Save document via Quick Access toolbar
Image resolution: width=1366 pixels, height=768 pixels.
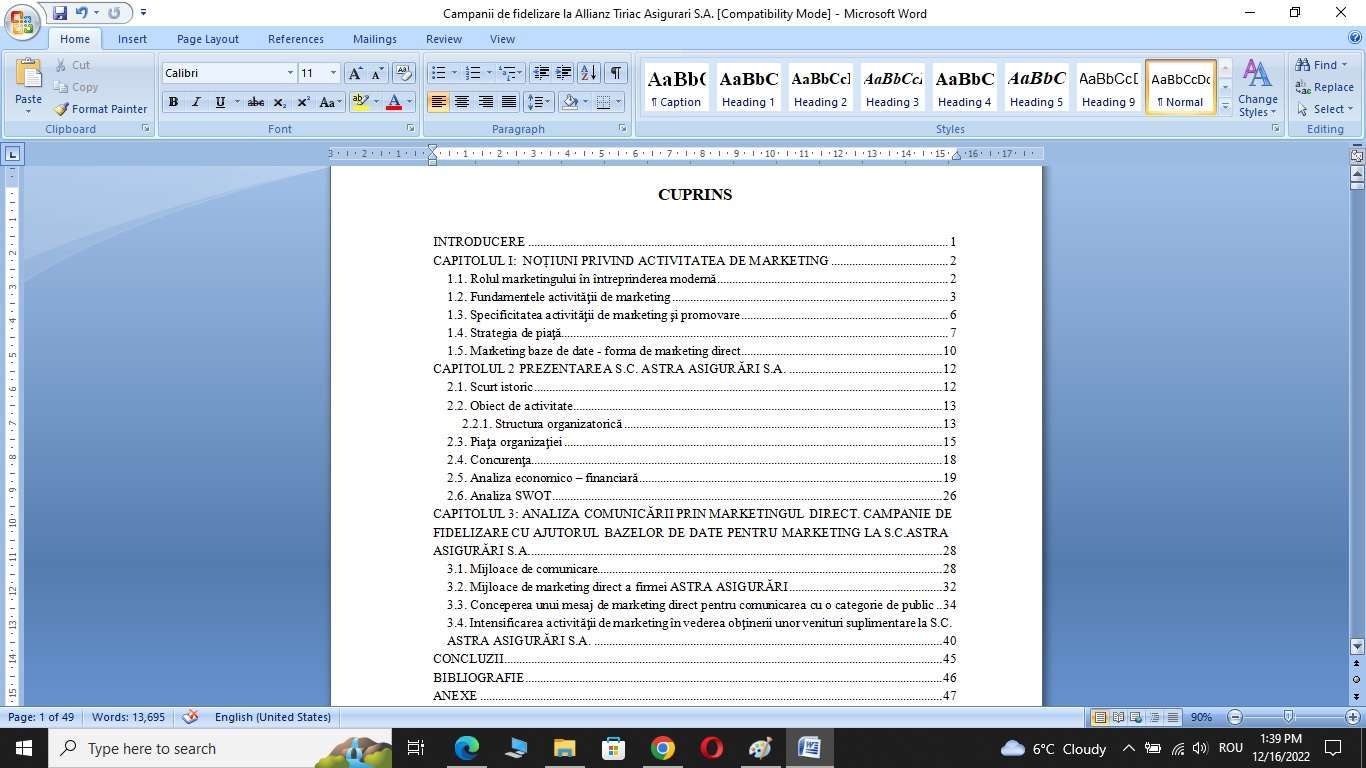point(60,13)
